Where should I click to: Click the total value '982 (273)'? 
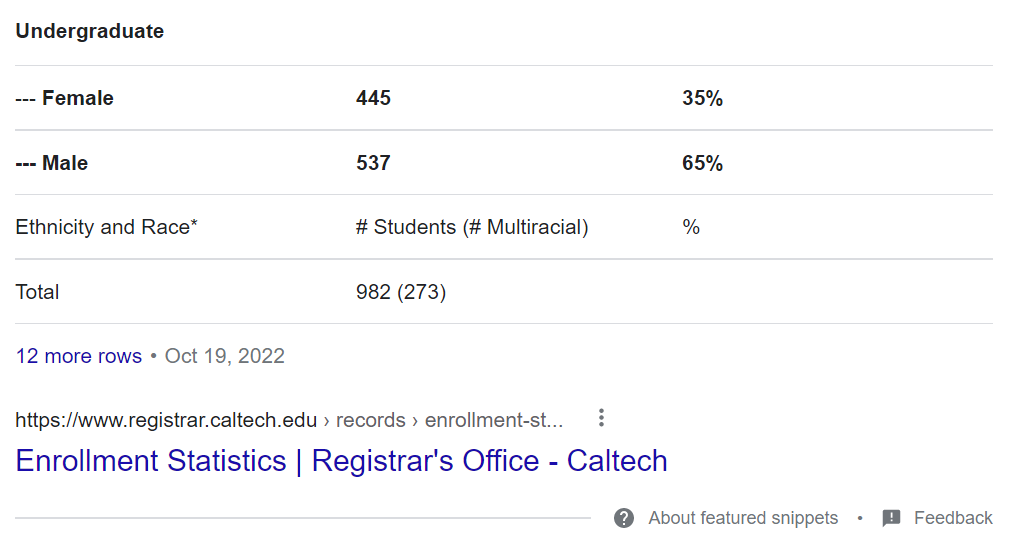coord(401,292)
